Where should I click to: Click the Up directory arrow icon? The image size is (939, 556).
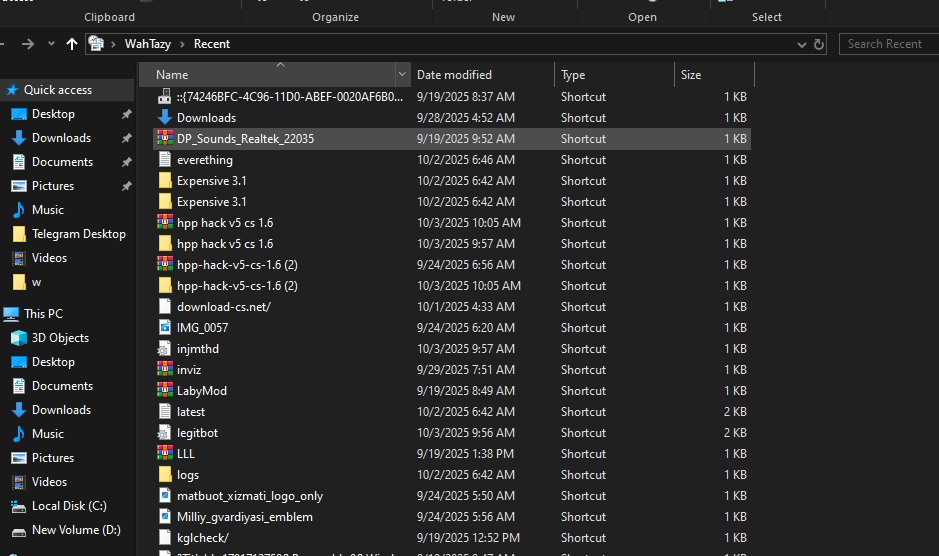(x=71, y=44)
